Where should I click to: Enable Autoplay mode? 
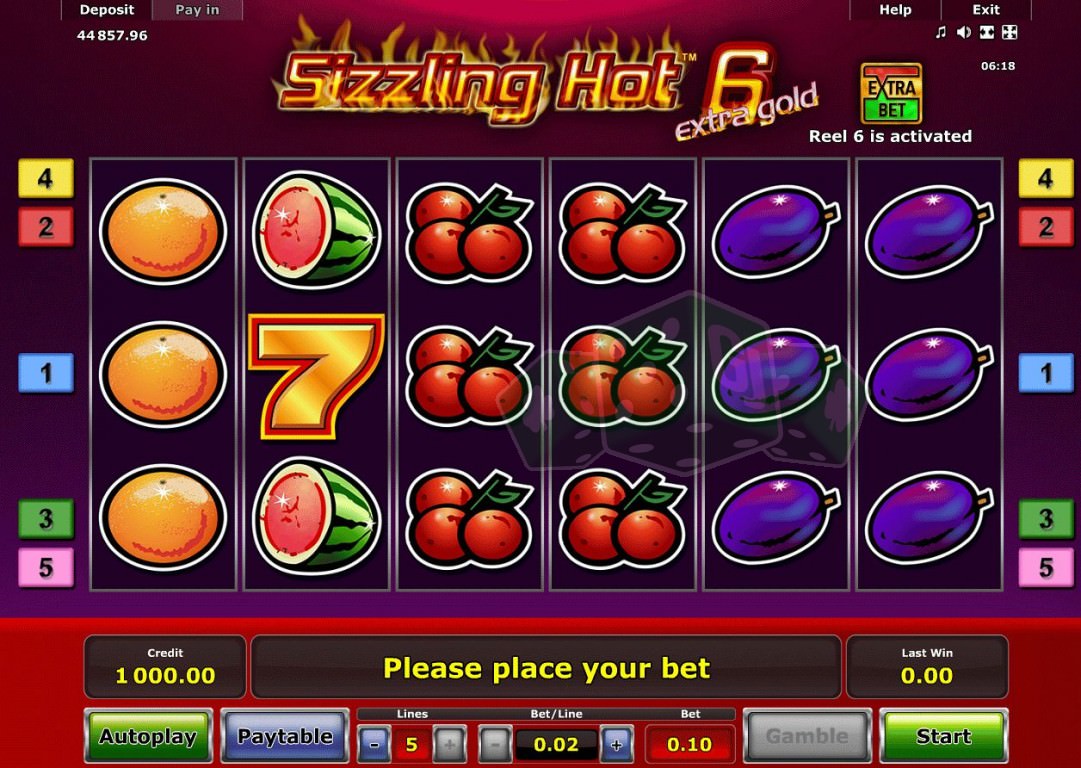pos(148,736)
